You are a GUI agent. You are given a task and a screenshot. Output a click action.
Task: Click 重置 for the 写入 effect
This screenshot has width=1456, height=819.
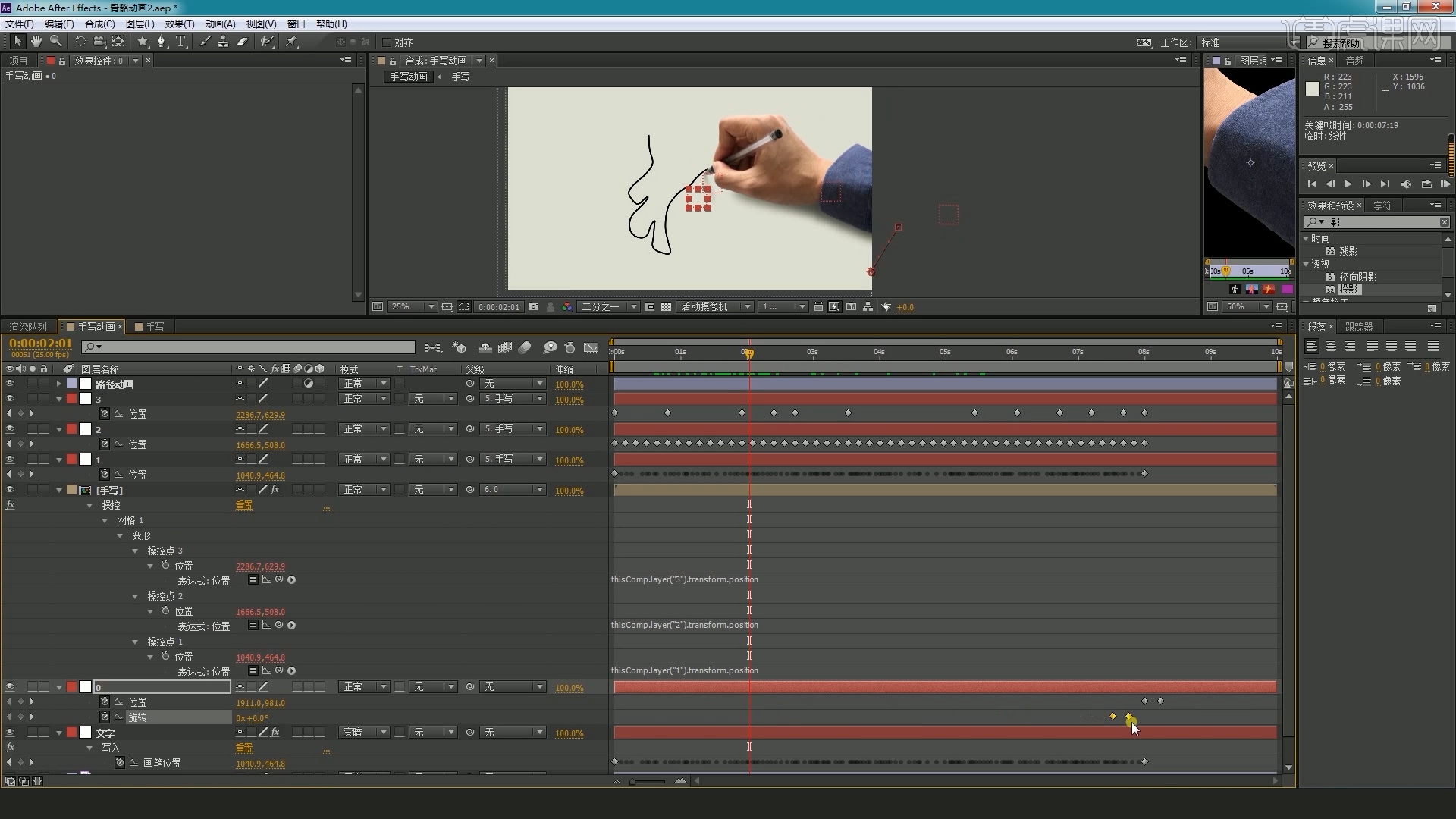tap(244, 748)
